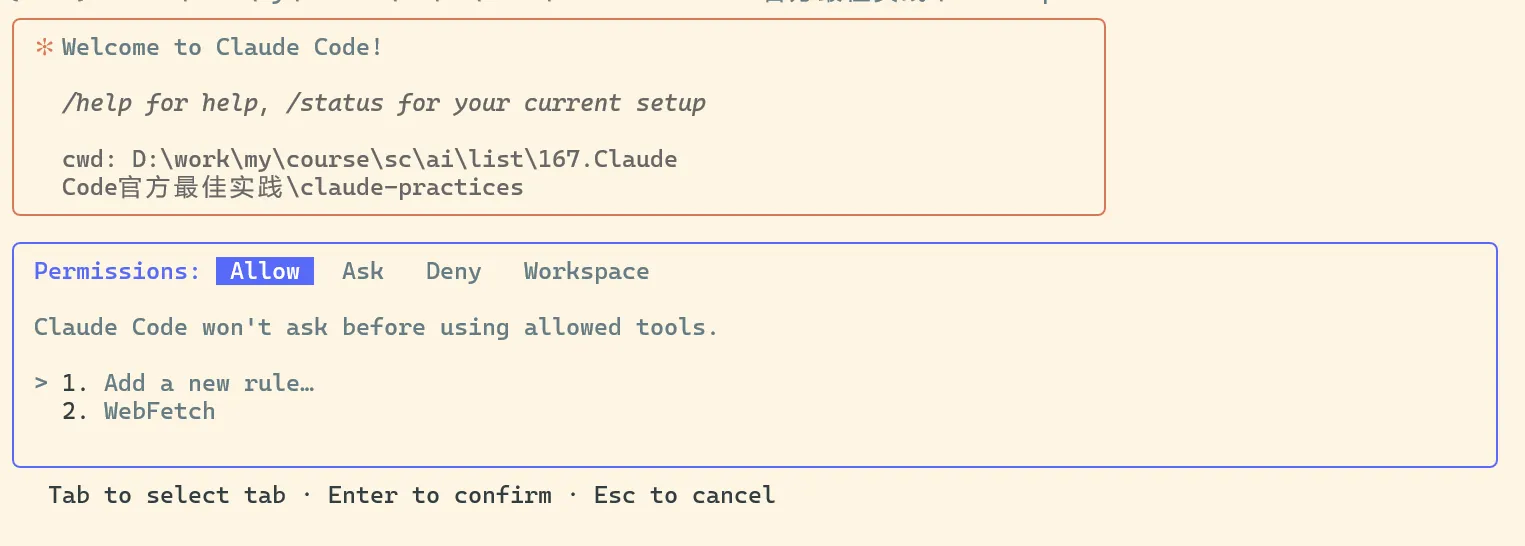Switch to the Workspace tab
1525x546 pixels.
point(586,271)
